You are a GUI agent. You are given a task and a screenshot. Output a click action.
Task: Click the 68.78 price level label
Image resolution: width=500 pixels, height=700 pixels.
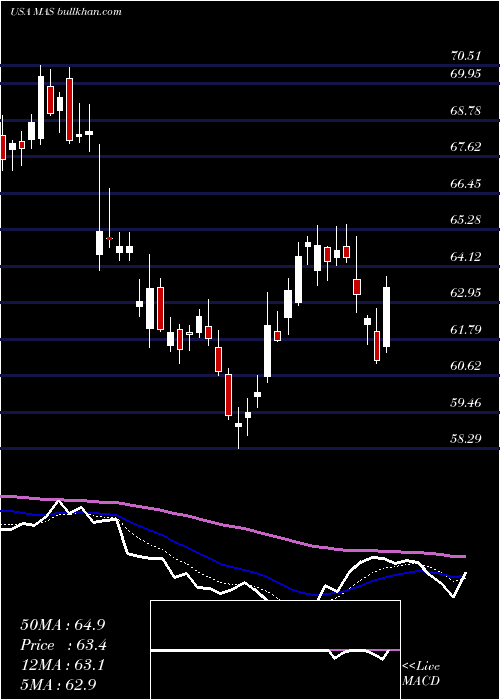(466, 110)
